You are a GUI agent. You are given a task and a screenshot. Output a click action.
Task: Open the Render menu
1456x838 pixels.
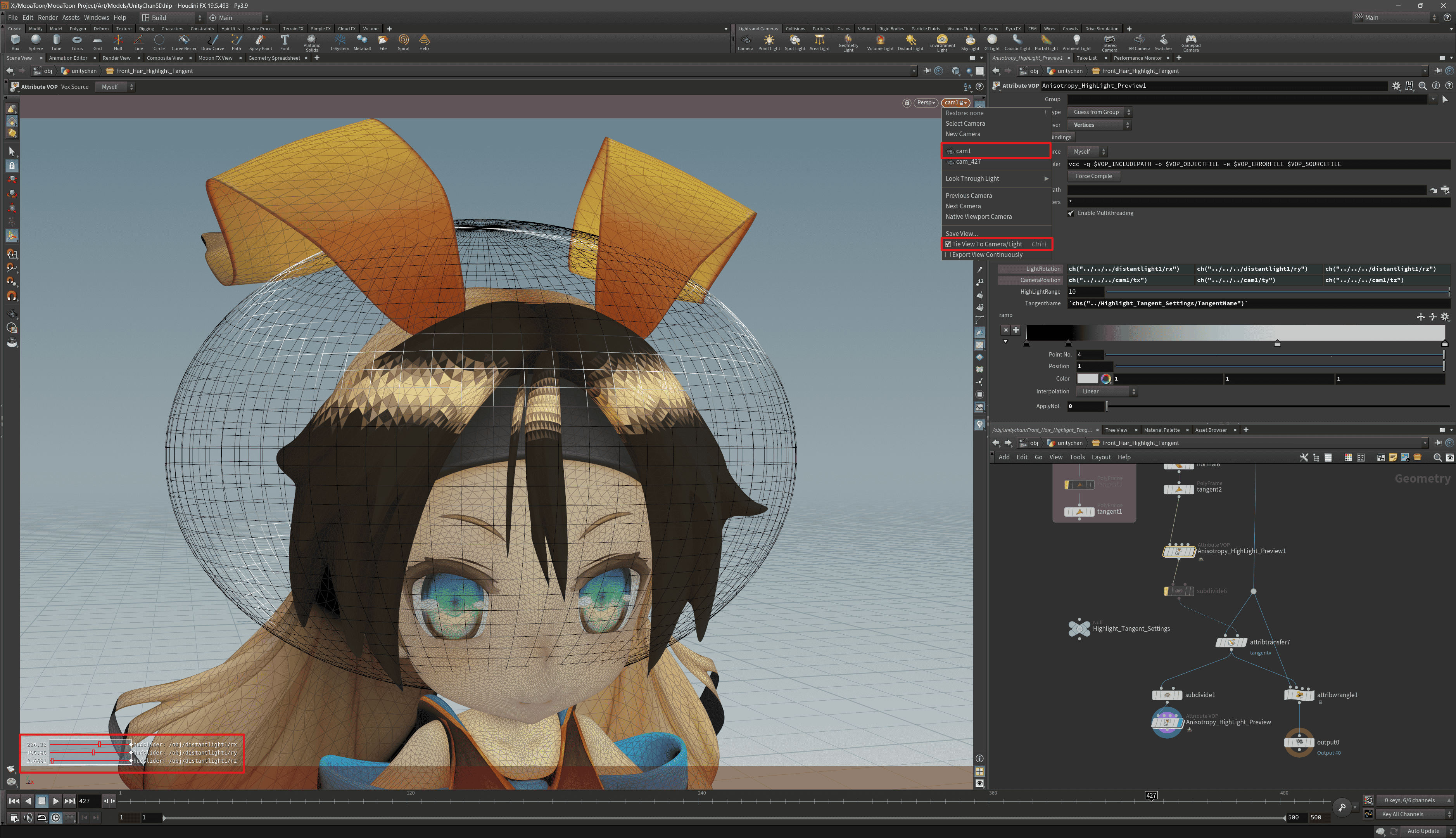click(x=48, y=17)
